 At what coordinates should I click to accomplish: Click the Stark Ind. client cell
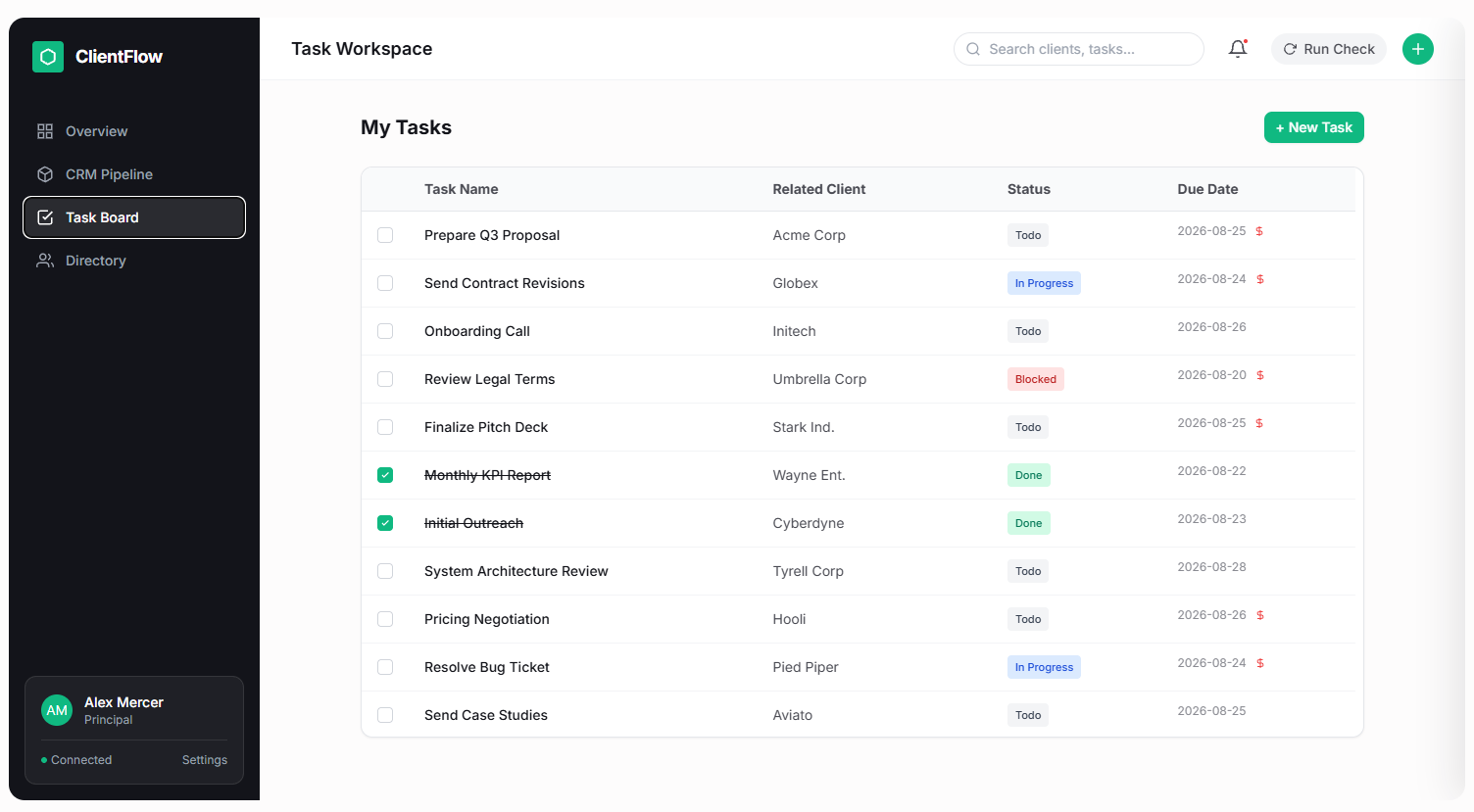click(x=804, y=427)
